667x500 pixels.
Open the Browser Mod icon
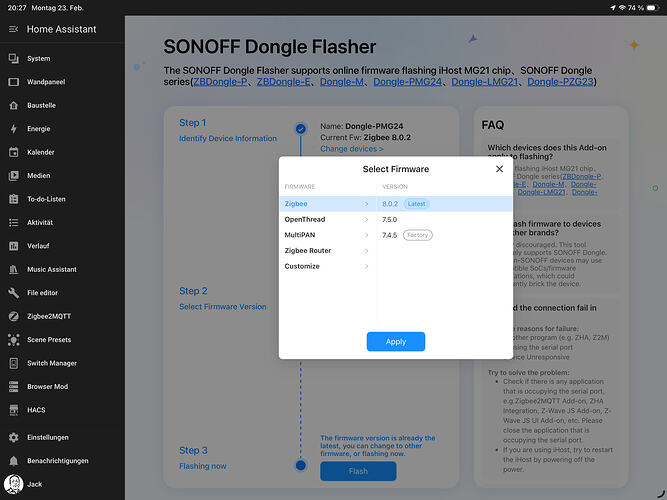click(x=14, y=386)
